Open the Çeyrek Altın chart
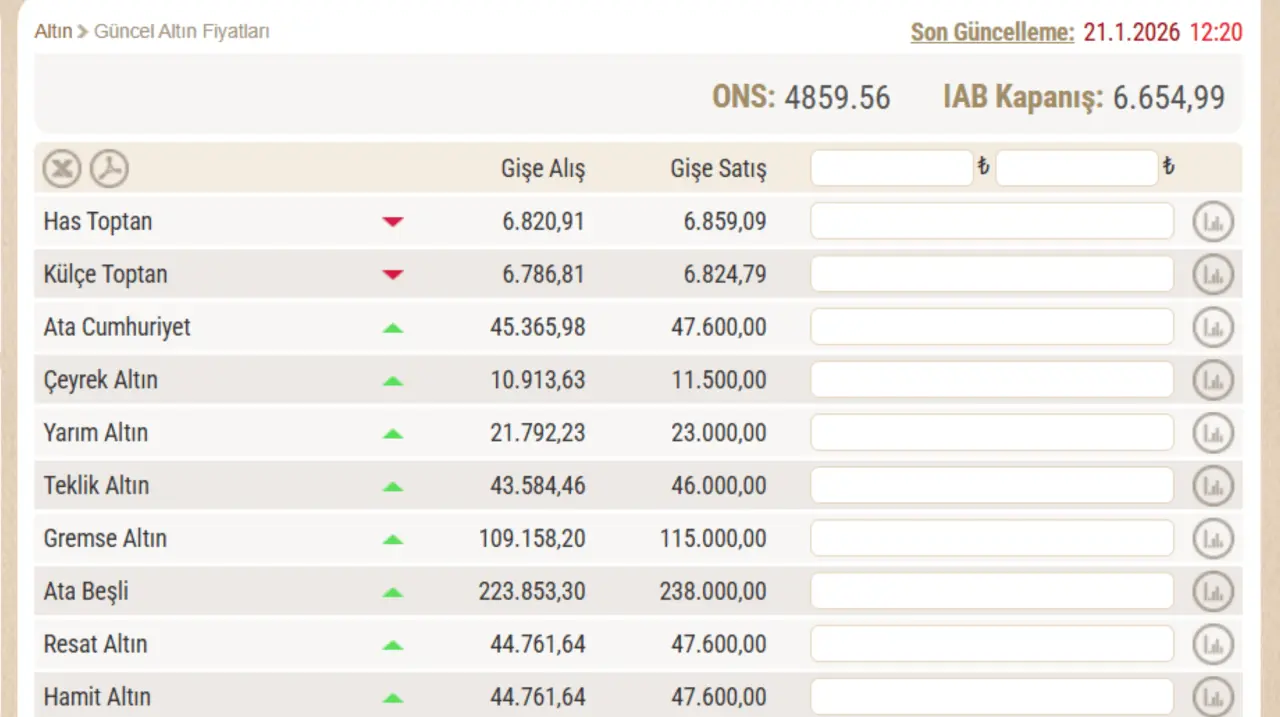 tap(1213, 381)
